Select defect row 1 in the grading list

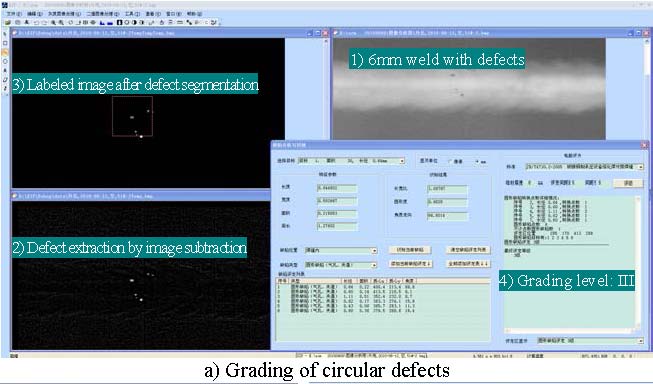point(383,287)
